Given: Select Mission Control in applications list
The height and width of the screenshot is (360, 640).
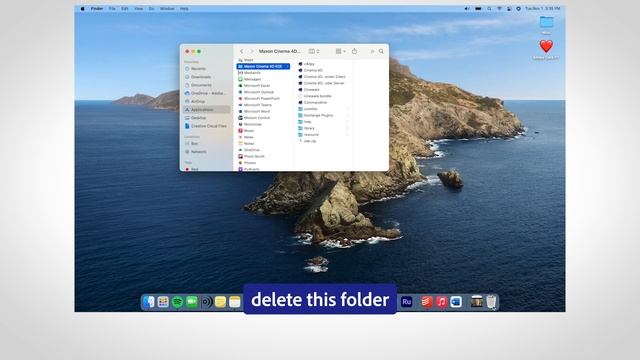Looking at the screenshot, I should 257,118.
